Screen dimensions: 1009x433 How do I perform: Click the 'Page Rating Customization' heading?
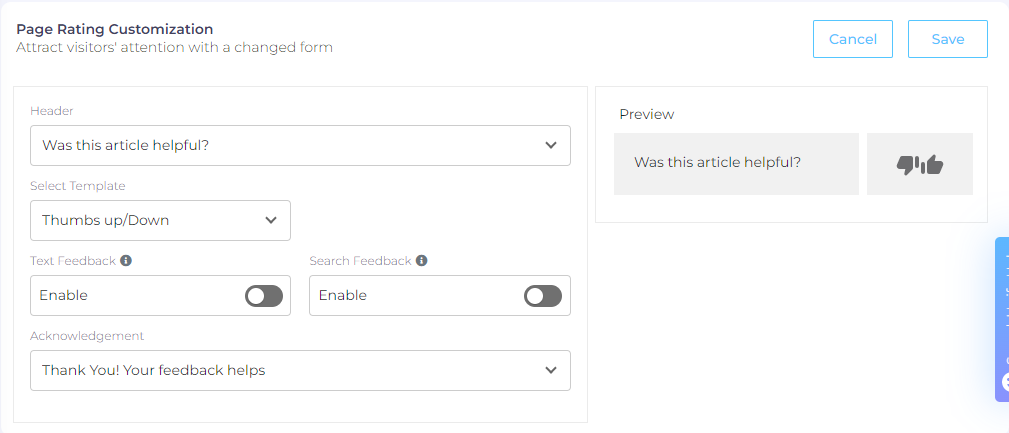(115, 30)
